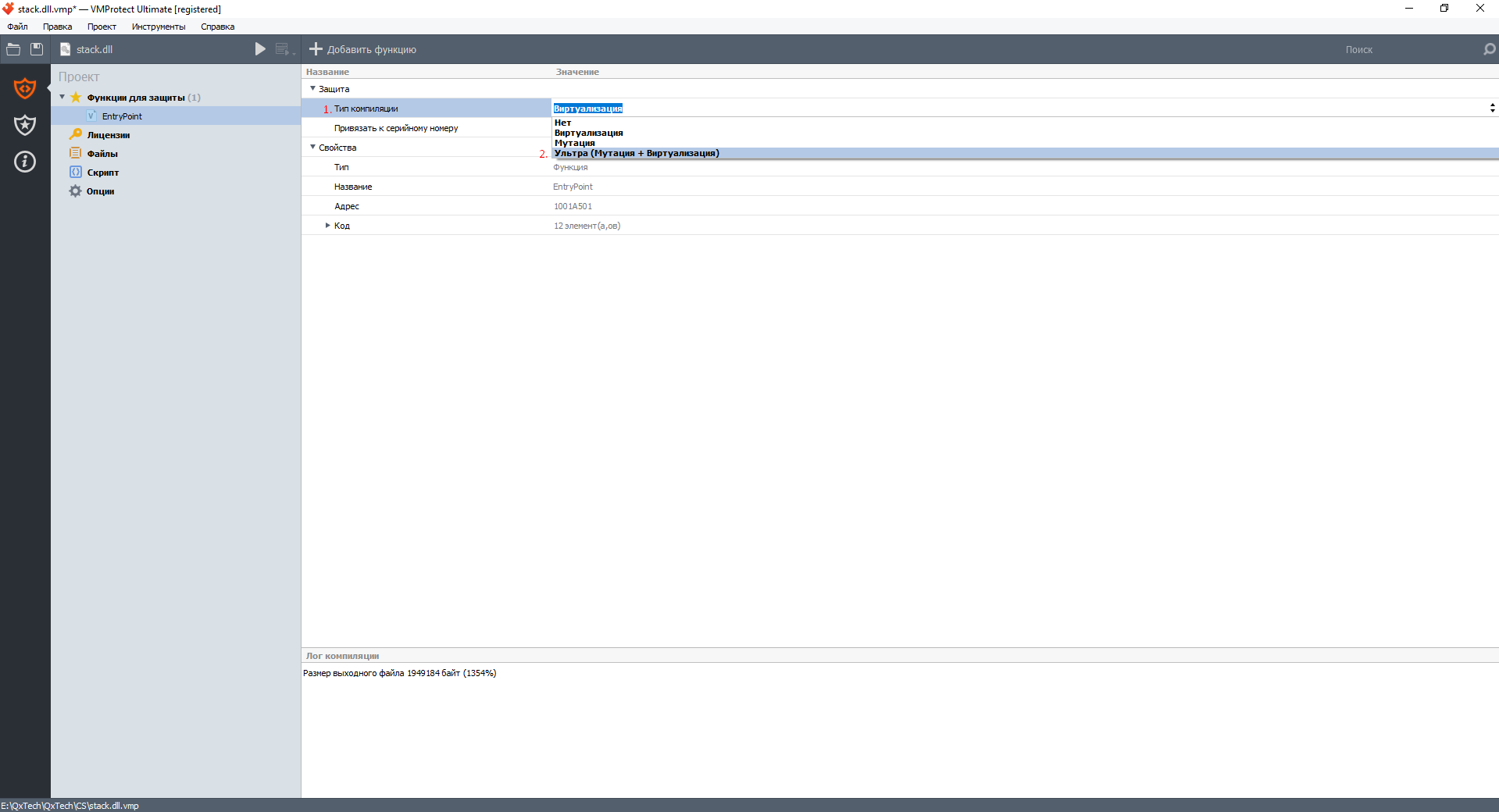Select the Скрипт script icon
Screen dimensions: 1499x812
(76, 172)
